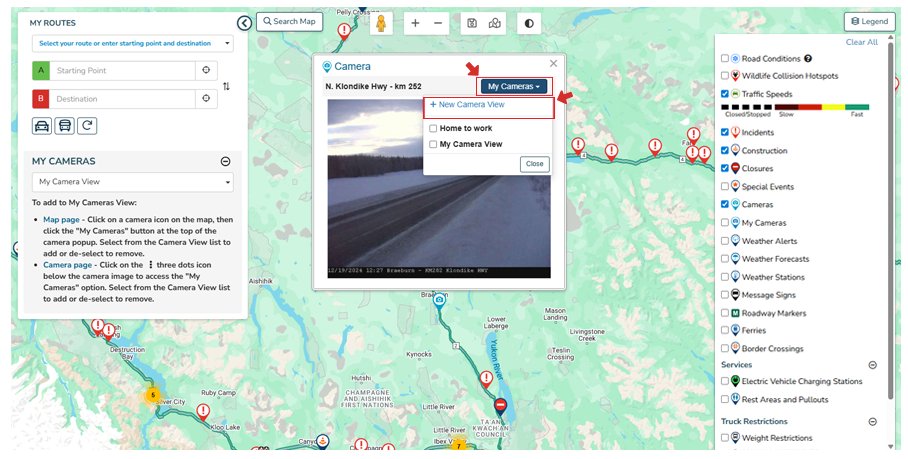The width and height of the screenshot is (908, 459).
Task: Open the My Cameras dropdown button
Action: [x=514, y=87]
